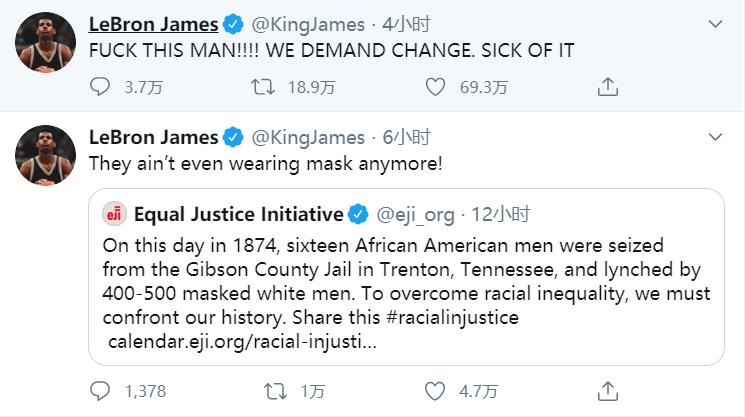This screenshot has width=745, height=417.
Task: Click the Equal Justice Initiative logo icon
Action: (117, 214)
